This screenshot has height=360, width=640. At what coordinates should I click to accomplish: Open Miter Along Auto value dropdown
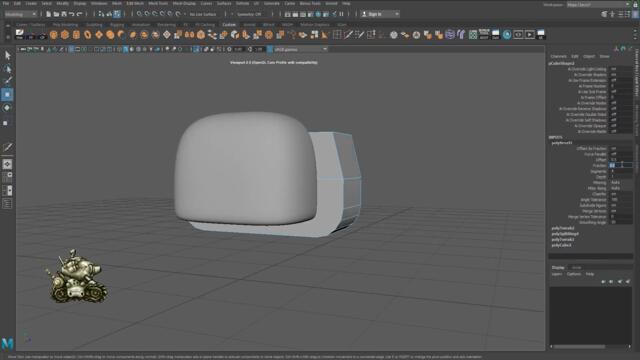point(621,188)
